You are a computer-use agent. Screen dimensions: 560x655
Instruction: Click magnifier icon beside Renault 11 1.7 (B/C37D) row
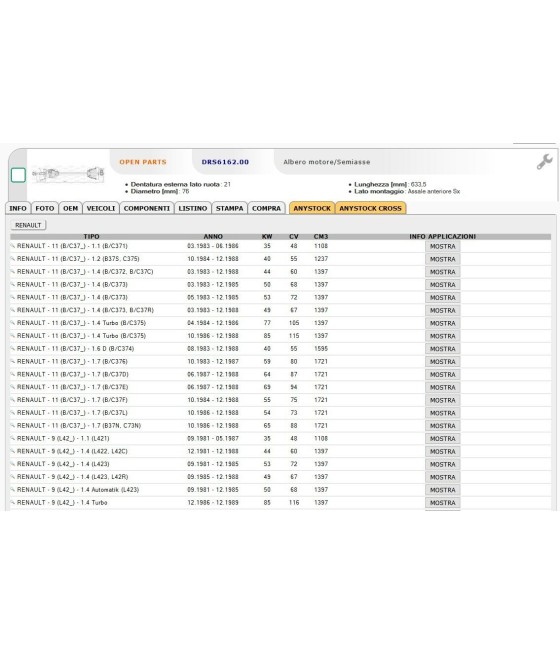coord(13,374)
